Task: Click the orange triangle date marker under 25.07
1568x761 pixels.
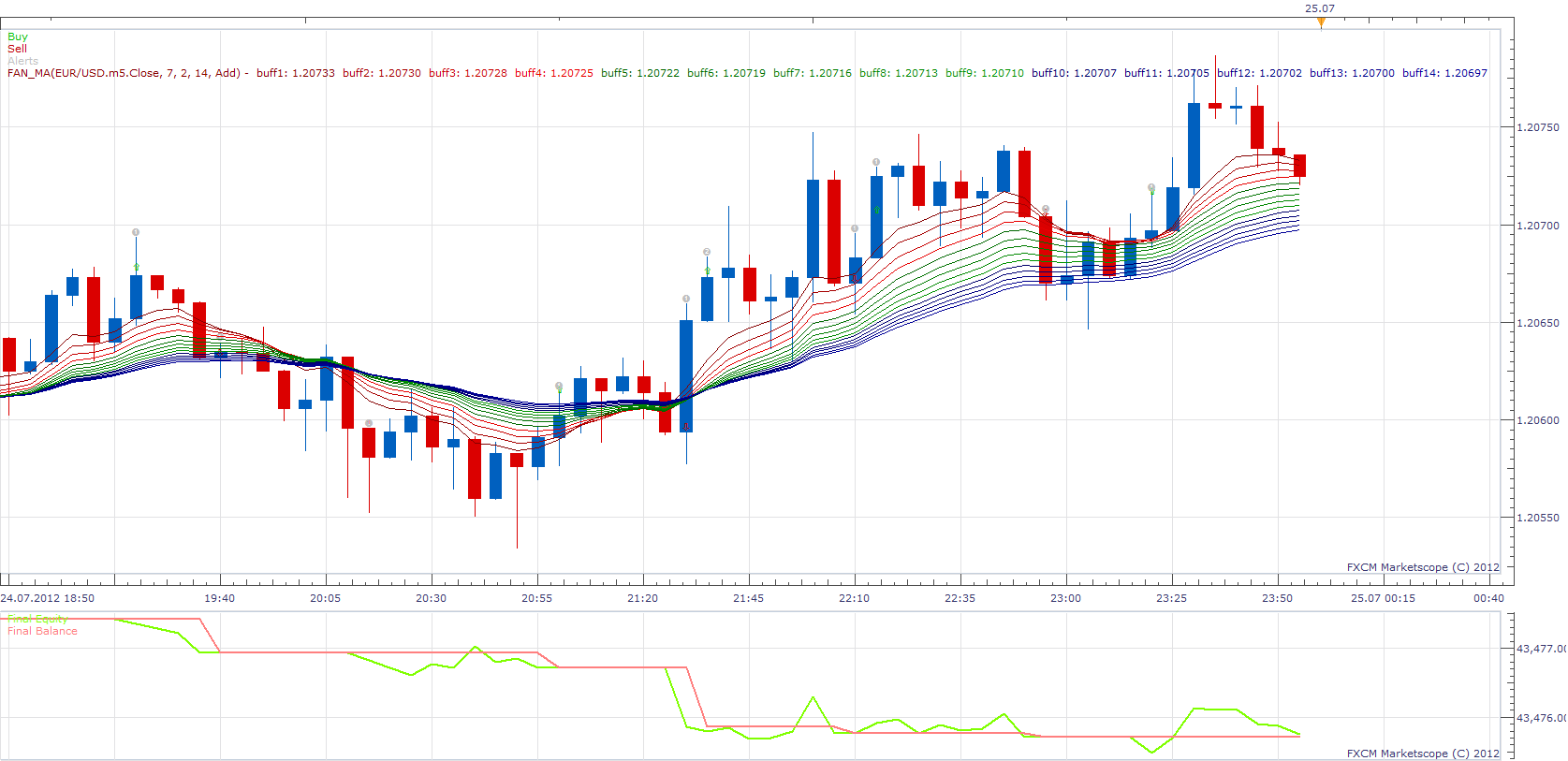Action: pos(1321,22)
